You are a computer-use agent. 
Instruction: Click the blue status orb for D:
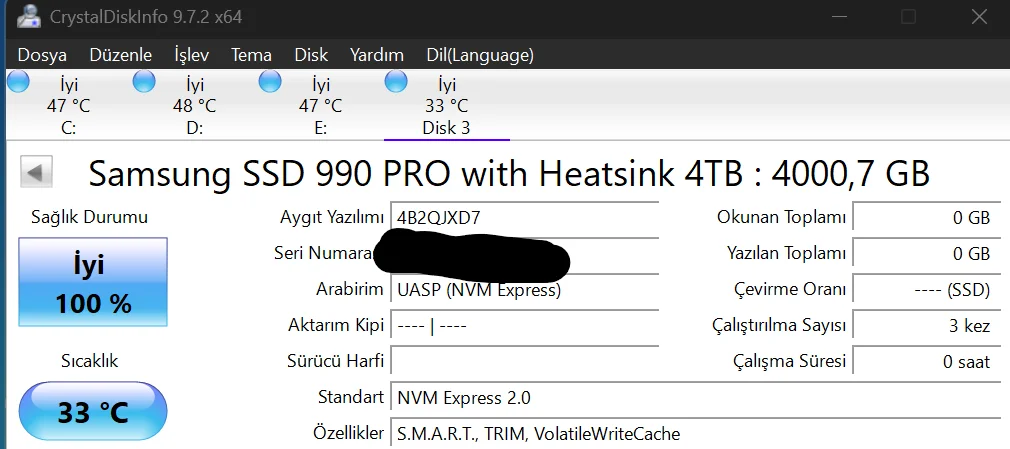[144, 82]
